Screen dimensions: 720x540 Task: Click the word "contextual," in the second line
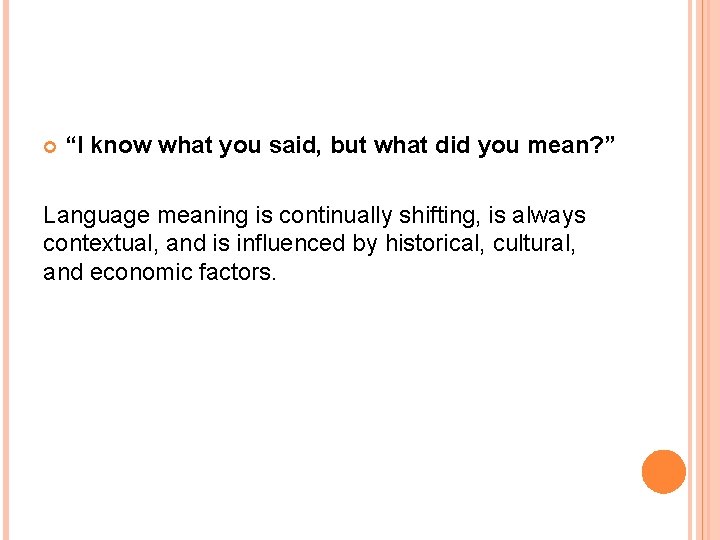101,243
